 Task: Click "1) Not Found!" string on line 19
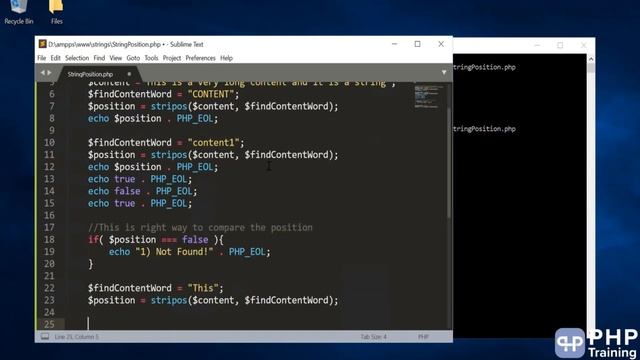[x=174, y=252]
